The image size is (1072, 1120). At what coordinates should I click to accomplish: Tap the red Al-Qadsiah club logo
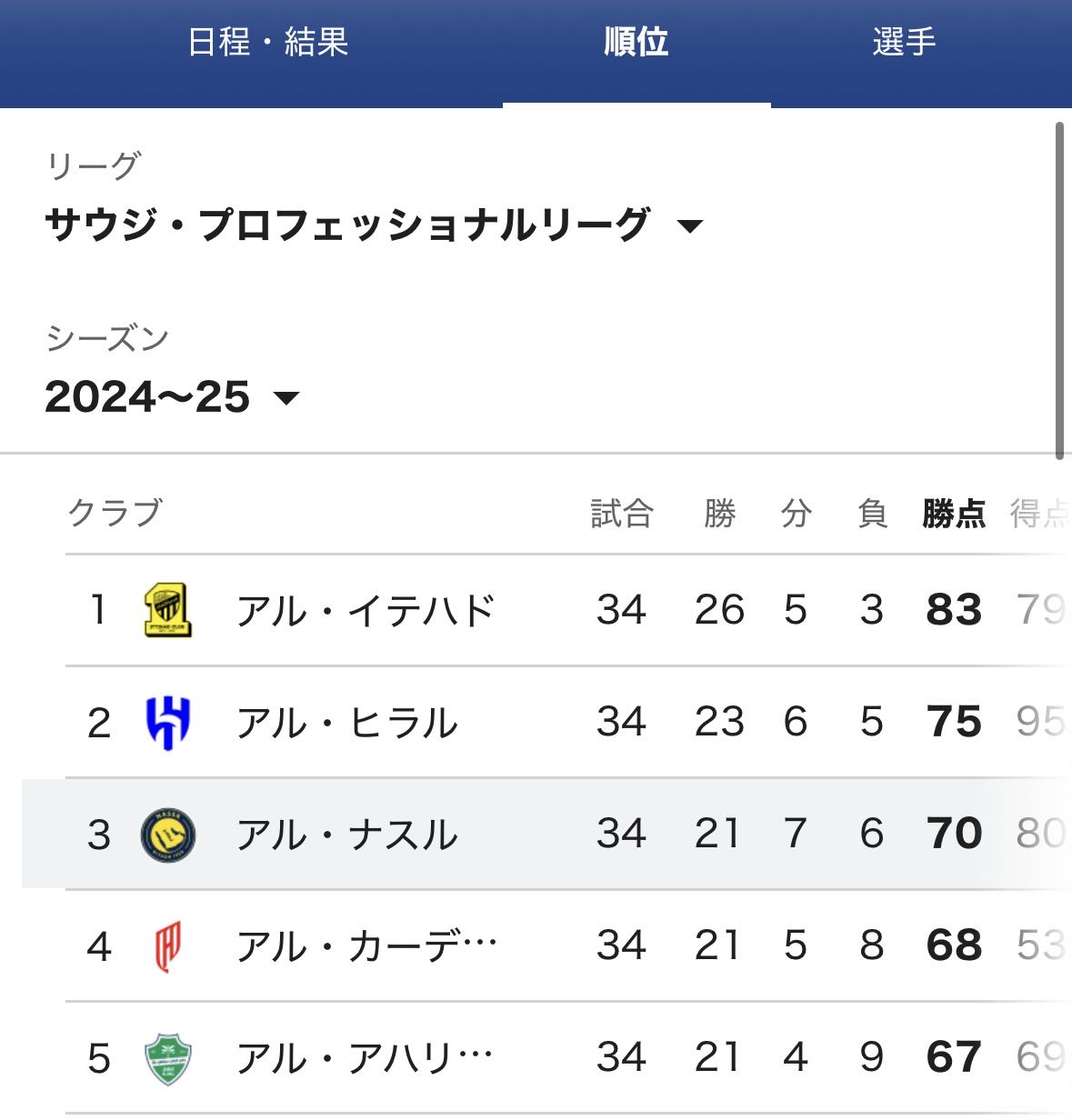[x=168, y=946]
